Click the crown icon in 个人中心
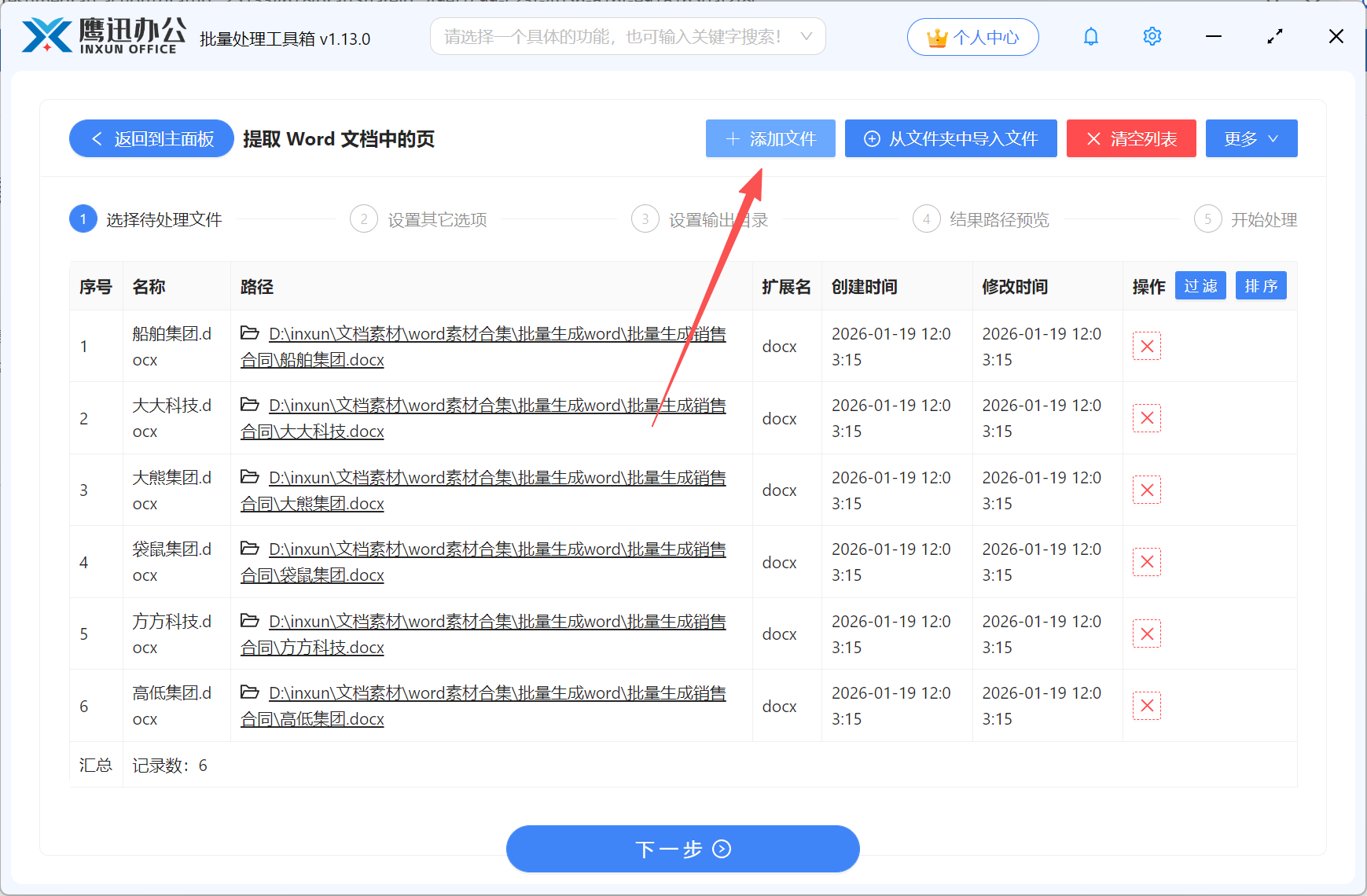This screenshot has height=896, width=1367. (936, 36)
